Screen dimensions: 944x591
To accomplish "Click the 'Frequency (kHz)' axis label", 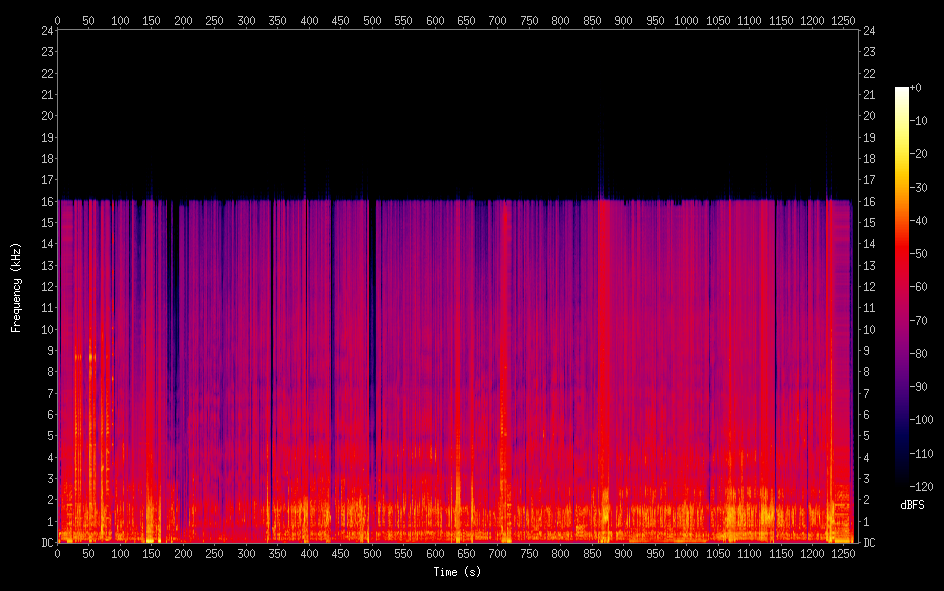I will click(16, 286).
